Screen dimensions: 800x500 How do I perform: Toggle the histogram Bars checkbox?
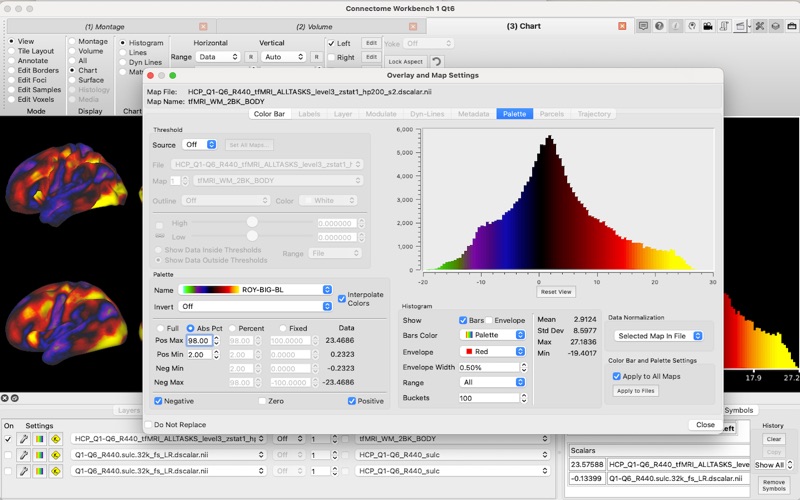463,320
